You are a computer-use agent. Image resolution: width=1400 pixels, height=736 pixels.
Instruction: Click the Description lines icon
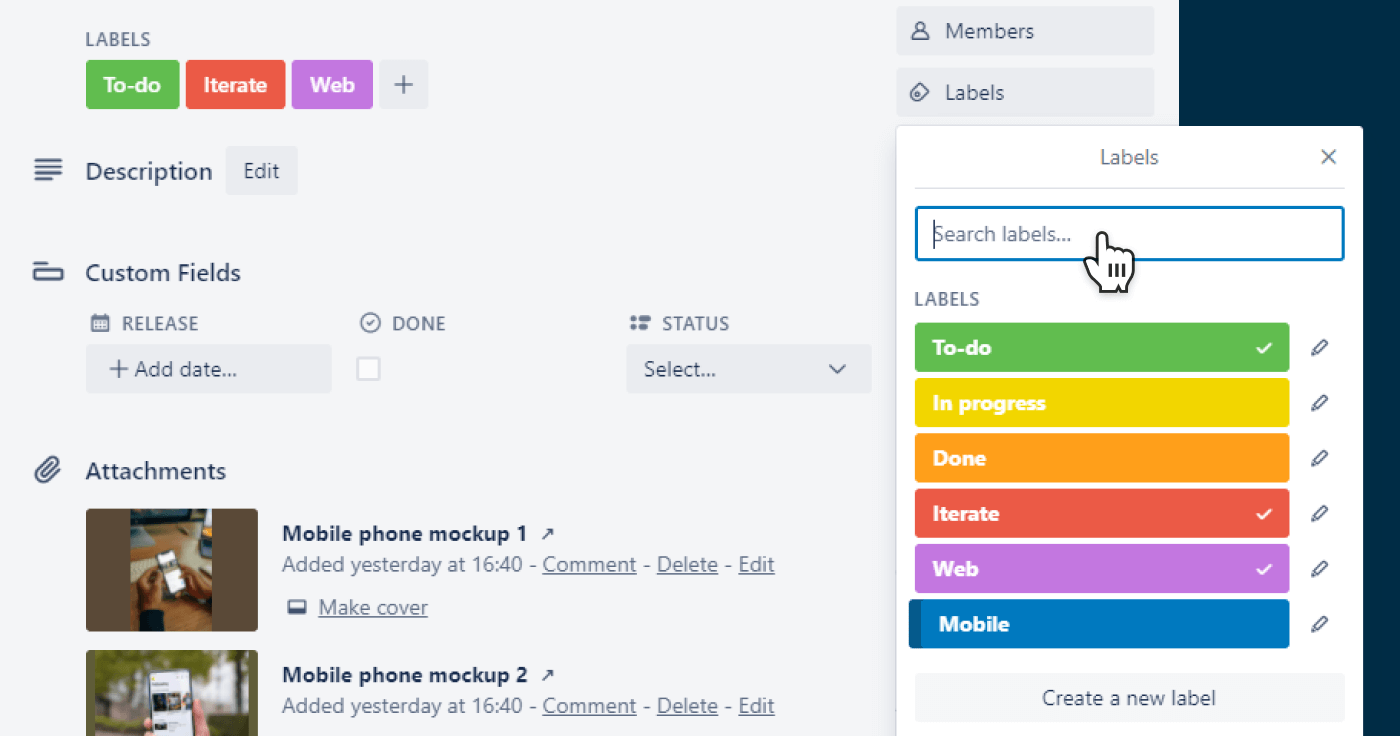point(48,170)
